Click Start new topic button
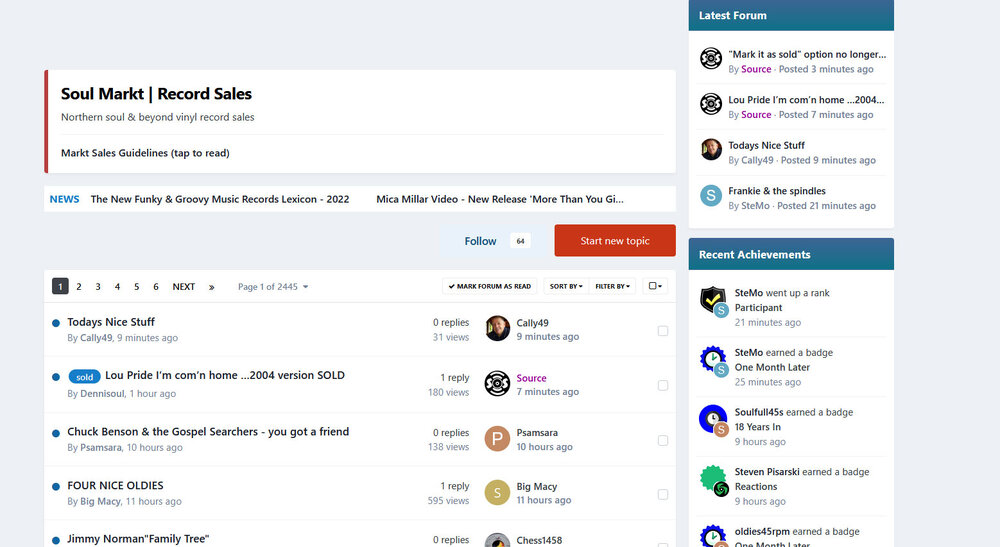Image resolution: width=1000 pixels, height=547 pixels. pyautogui.click(x=615, y=240)
